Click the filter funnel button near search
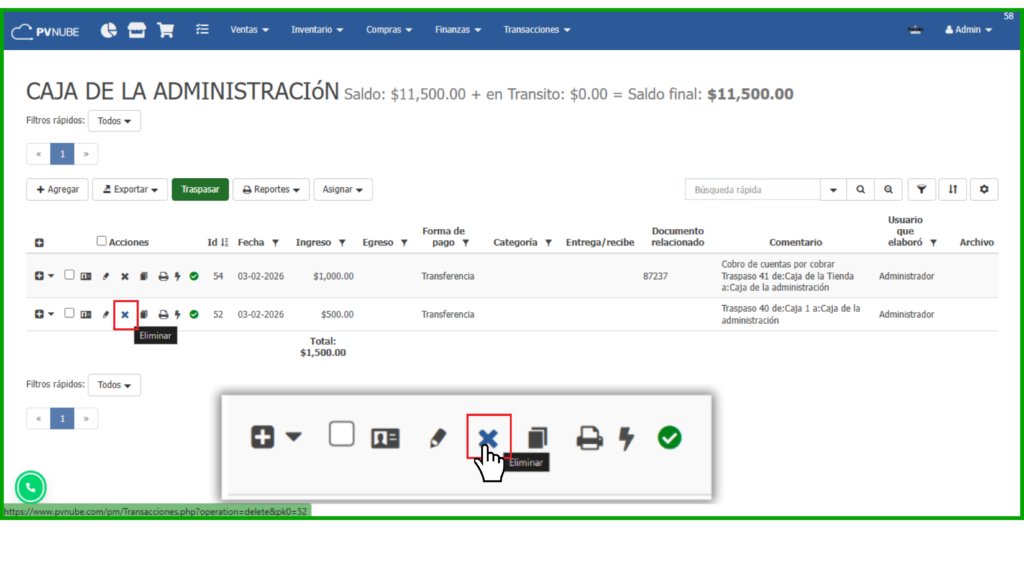The width and height of the screenshot is (1024, 576). coord(921,189)
